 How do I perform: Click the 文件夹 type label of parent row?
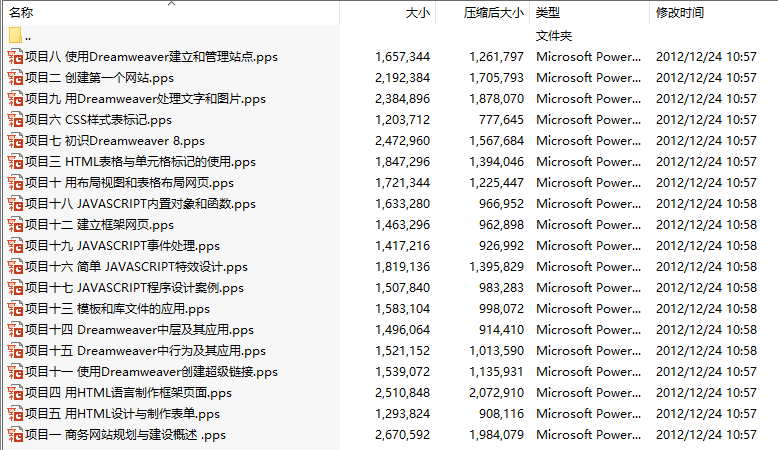554,36
